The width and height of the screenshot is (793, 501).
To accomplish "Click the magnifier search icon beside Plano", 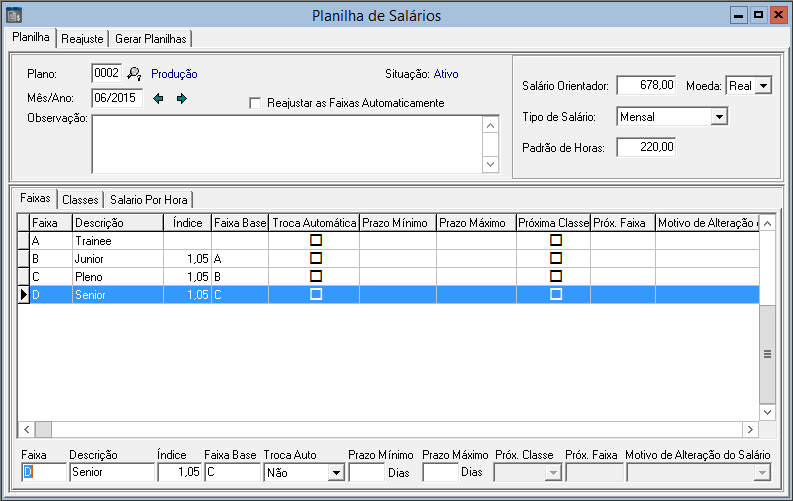I will tap(135, 74).
